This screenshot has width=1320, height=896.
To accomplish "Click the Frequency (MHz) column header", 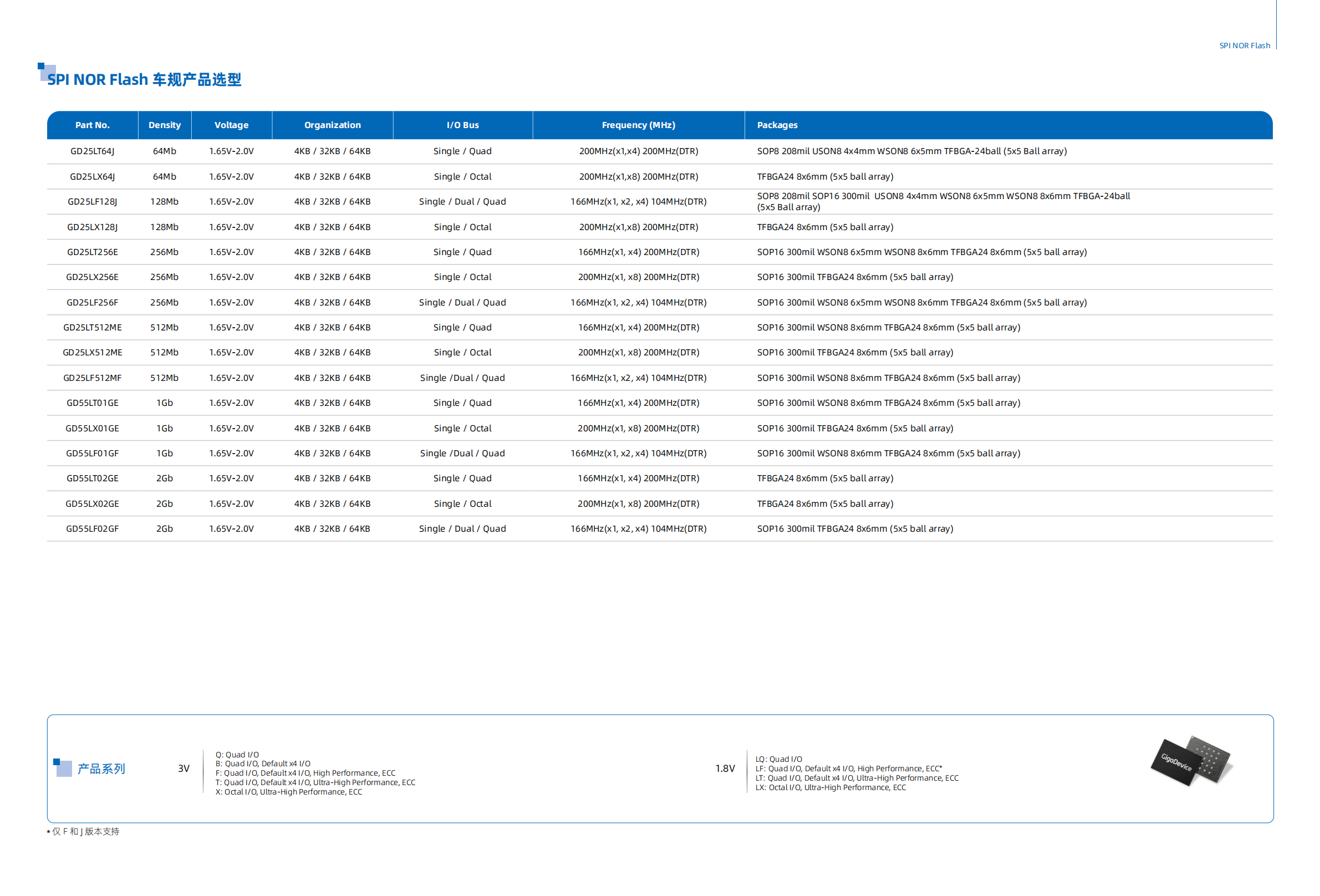I will click(x=639, y=125).
